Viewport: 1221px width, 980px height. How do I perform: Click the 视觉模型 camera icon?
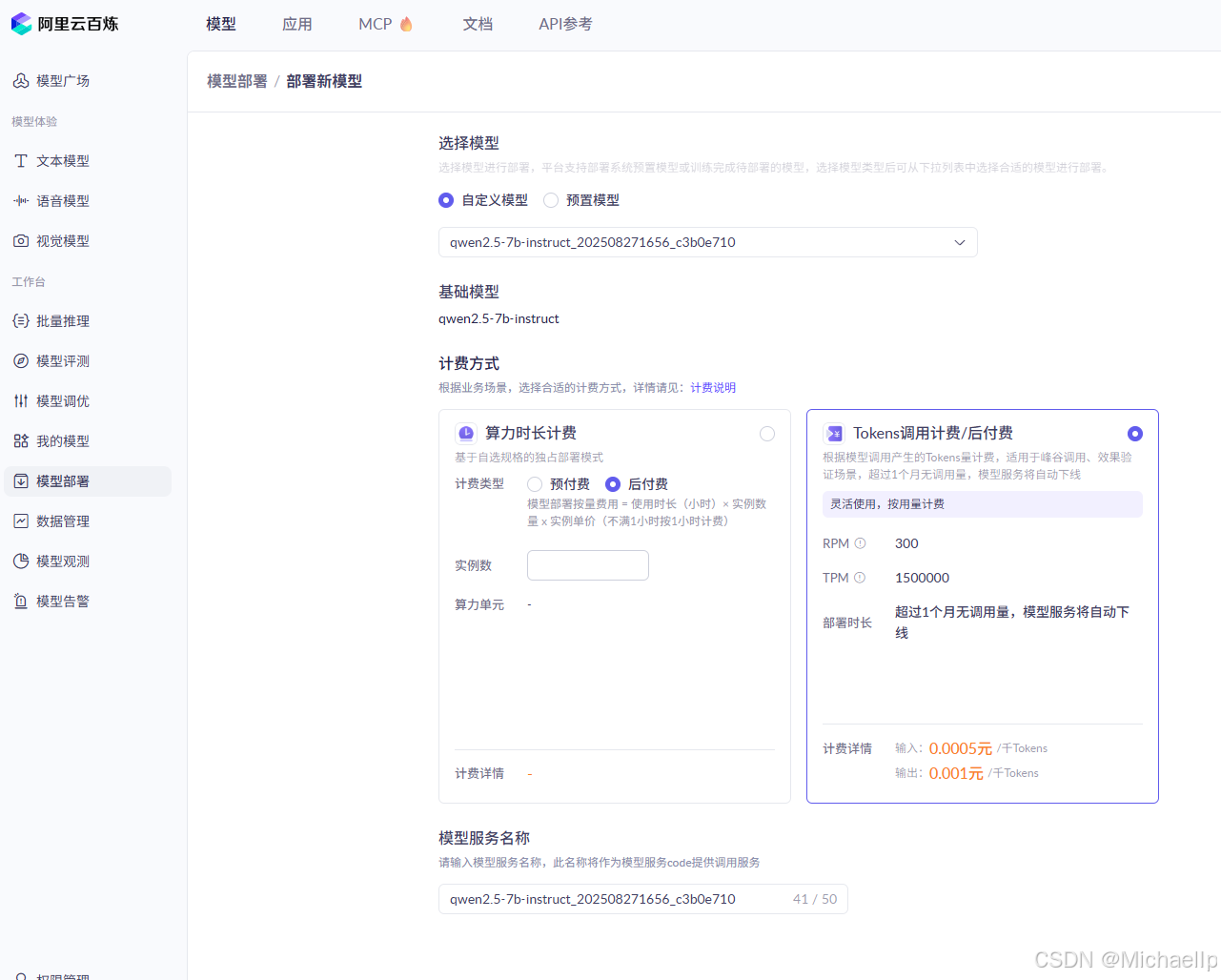pyautogui.click(x=21, y=241)
